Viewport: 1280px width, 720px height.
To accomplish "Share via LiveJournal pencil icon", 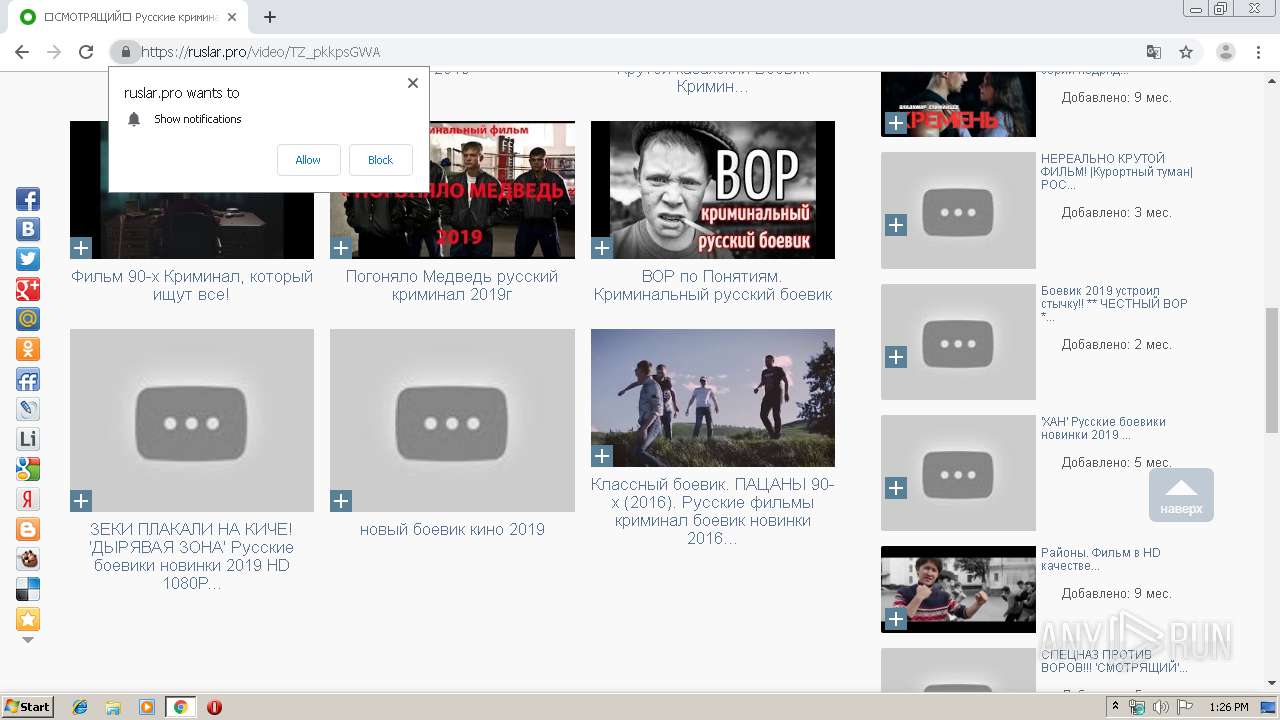I will point(28,409).
